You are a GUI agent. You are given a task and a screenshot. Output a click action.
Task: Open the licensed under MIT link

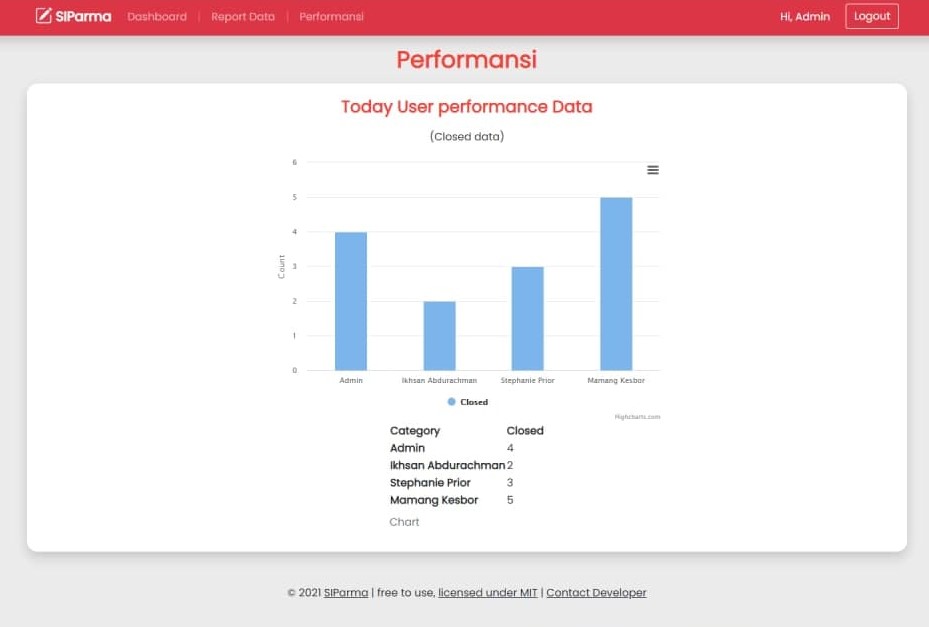(x=488, y=593)
